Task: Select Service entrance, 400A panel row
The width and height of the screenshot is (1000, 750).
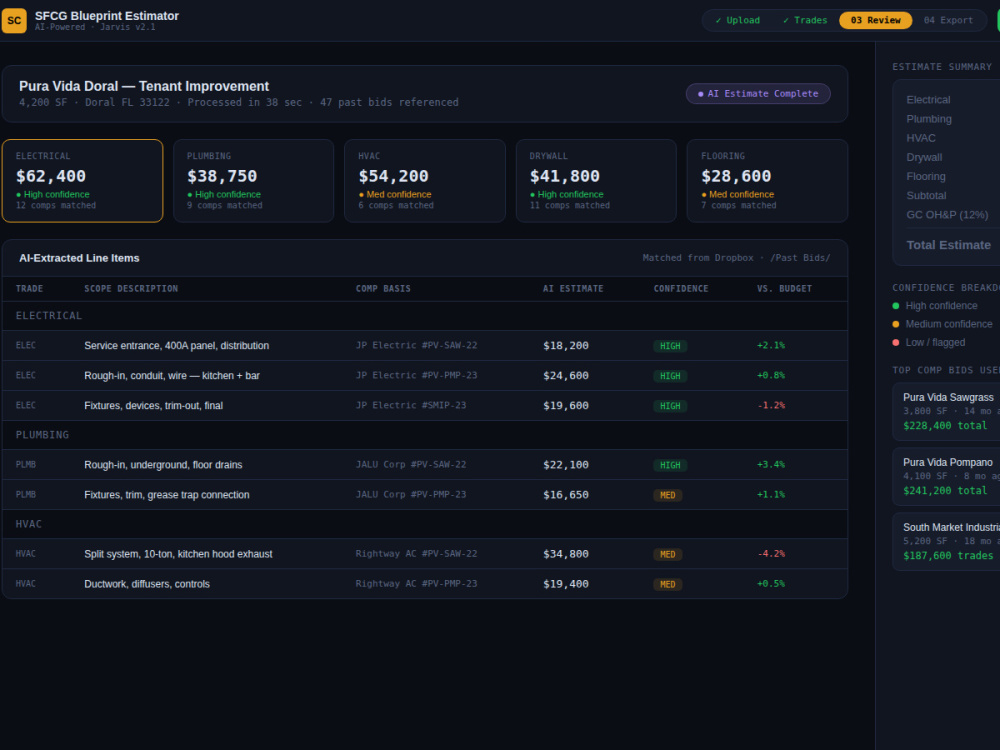Action: click(425, 346)
